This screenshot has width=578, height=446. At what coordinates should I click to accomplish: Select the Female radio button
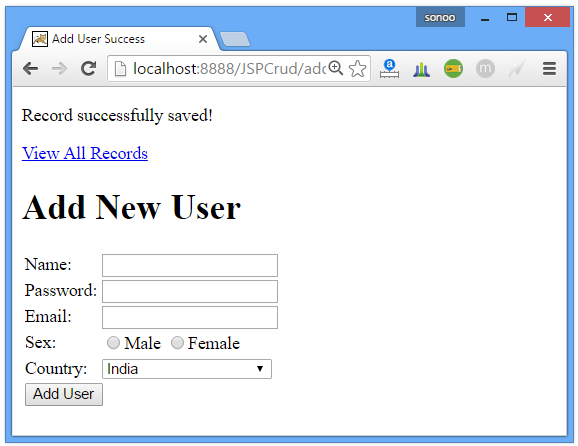coord(177,343)
